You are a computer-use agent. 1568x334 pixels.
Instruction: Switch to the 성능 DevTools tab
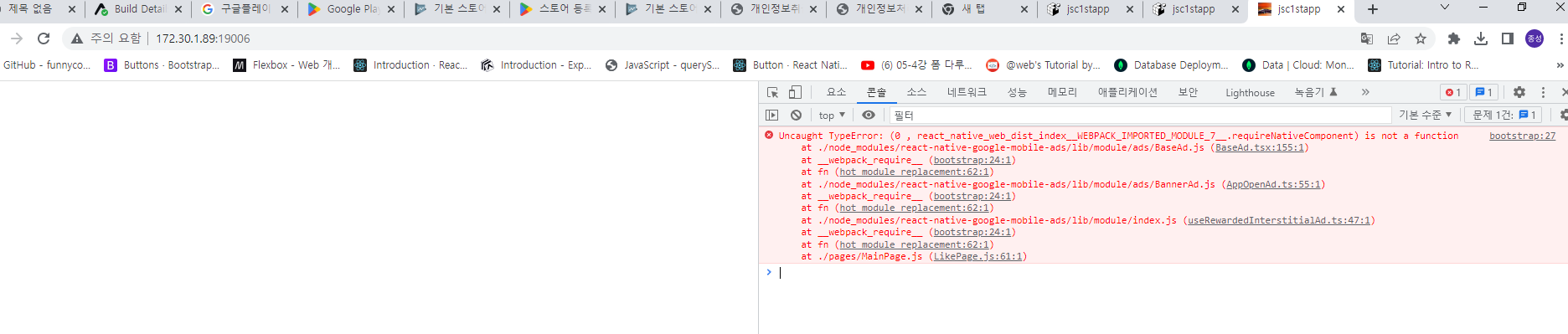[x=1017, y=92]
